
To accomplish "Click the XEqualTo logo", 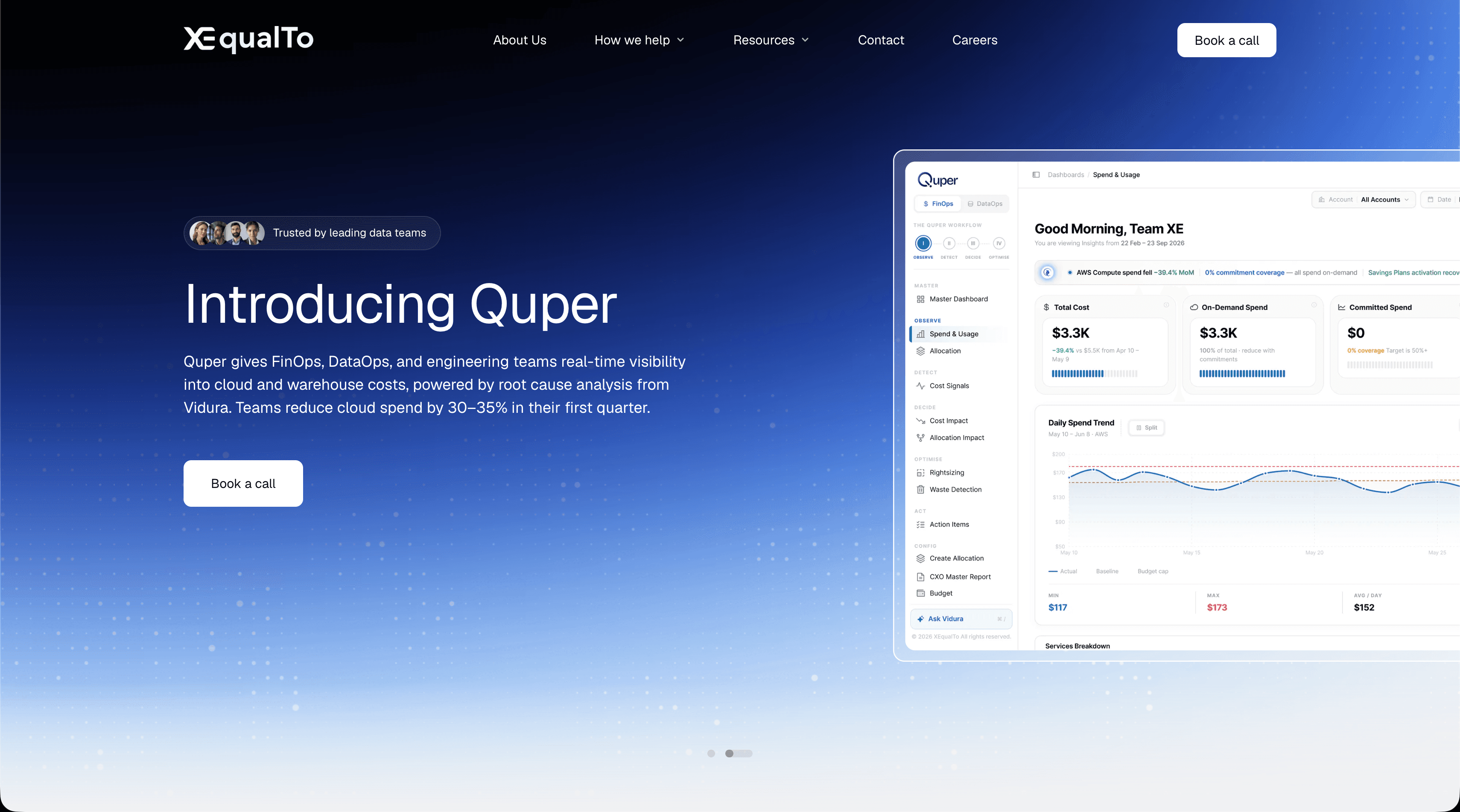I will coord(248,39).
